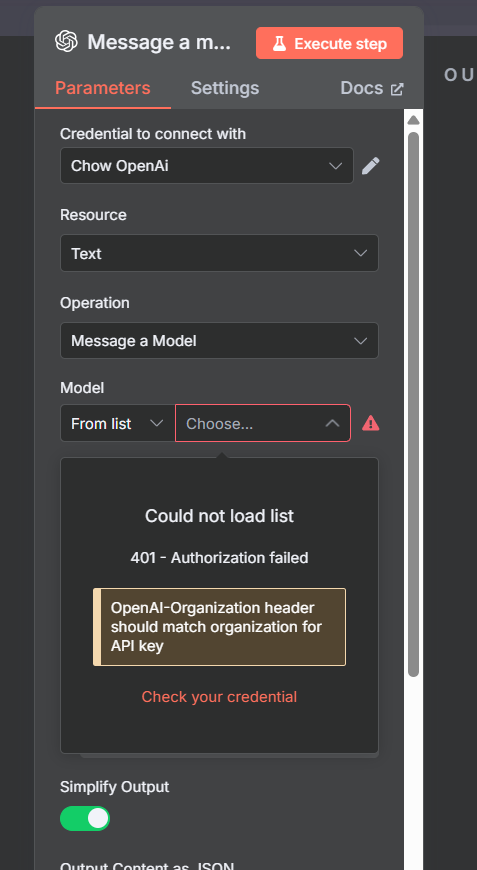Click the OpenAI logo icon in header

point(66,42)
